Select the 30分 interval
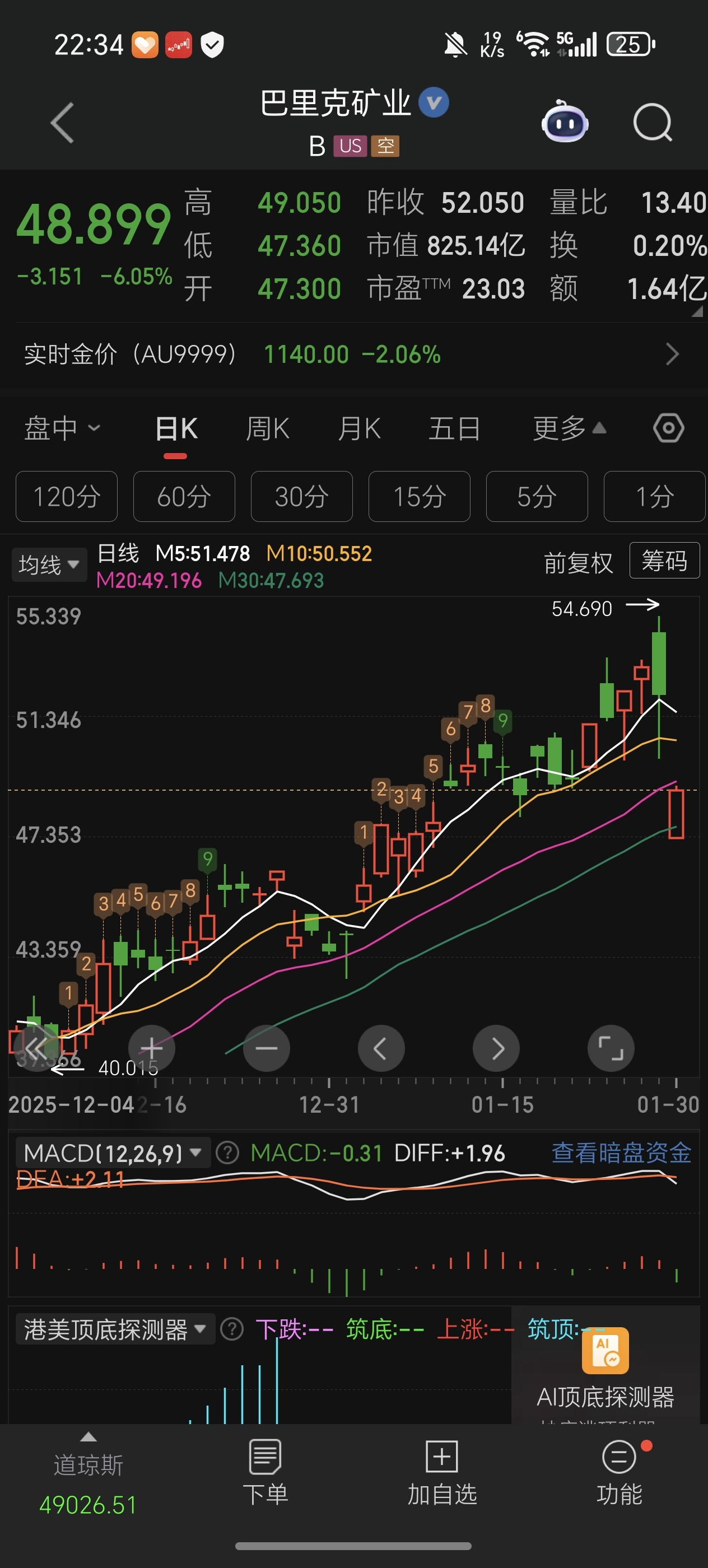This screenshot has height=1568, width=708. [301, 497]
